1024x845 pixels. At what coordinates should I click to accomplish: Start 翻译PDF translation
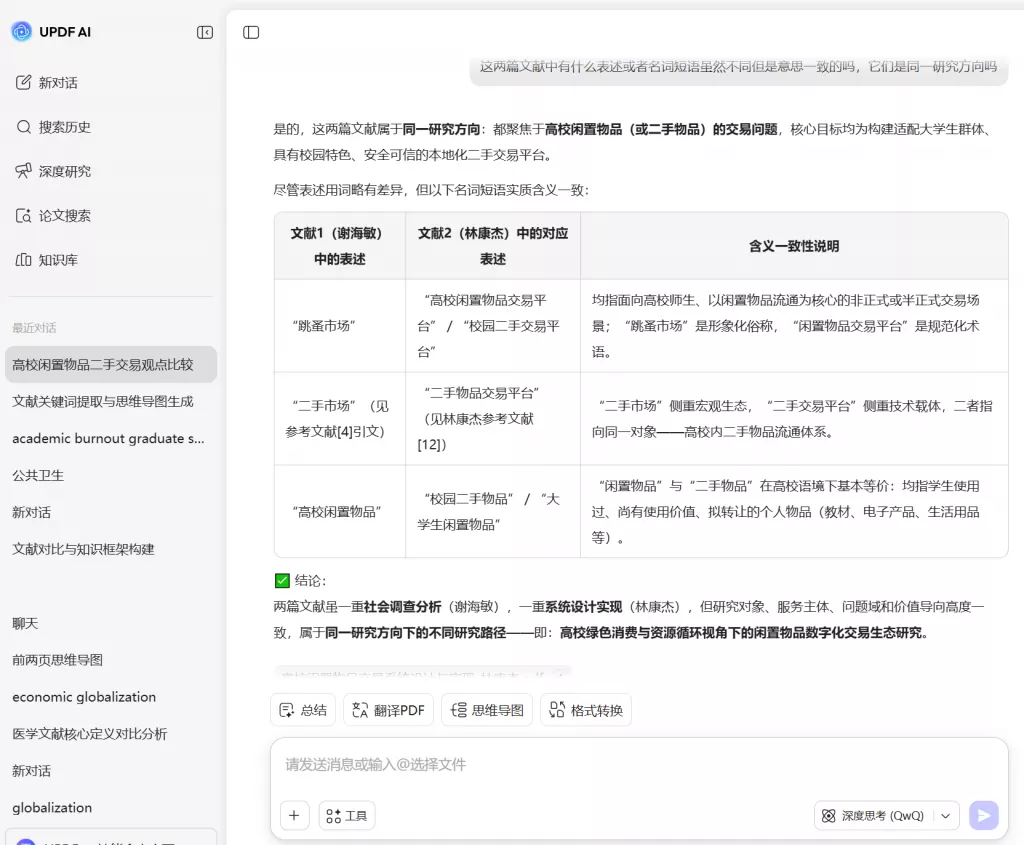click(388, 709)
